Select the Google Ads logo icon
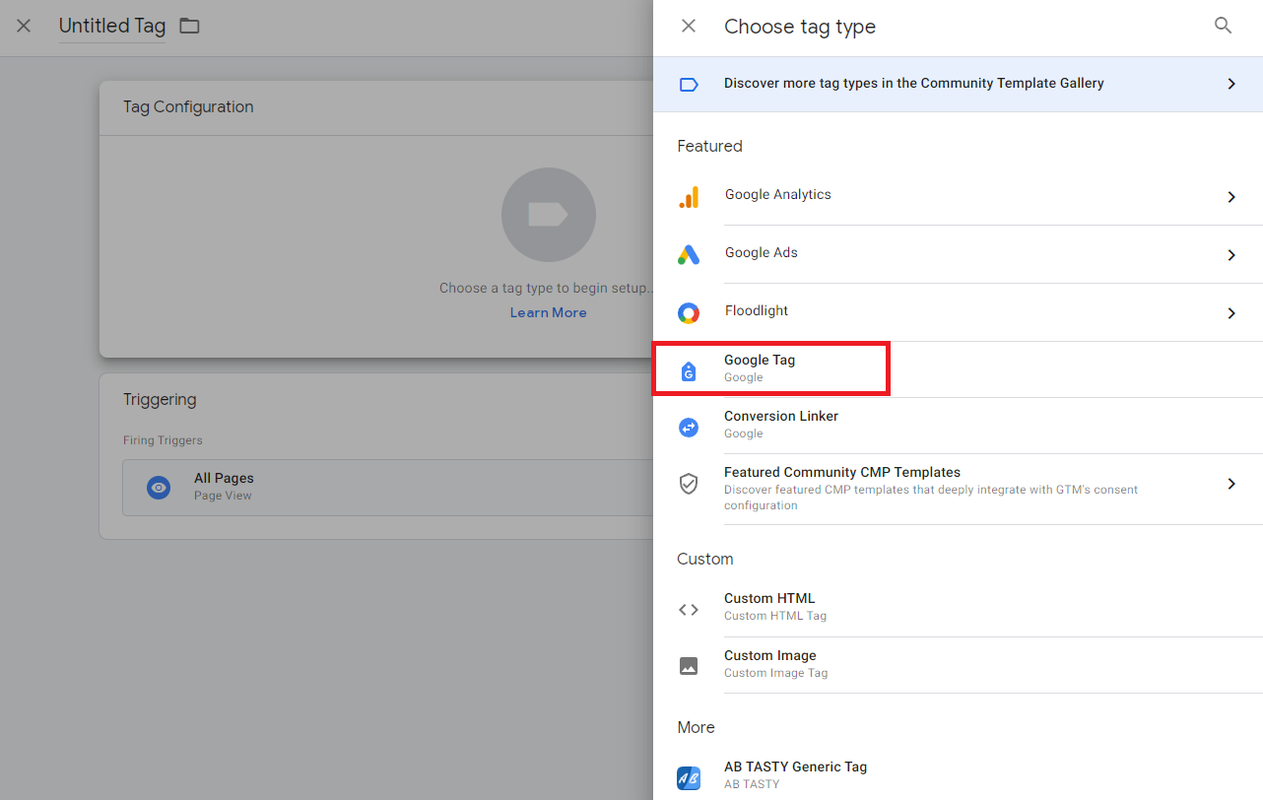Image resolution: width=1263 pixels, height=800 pixels. pyautogui.click(x=688, y=255)
